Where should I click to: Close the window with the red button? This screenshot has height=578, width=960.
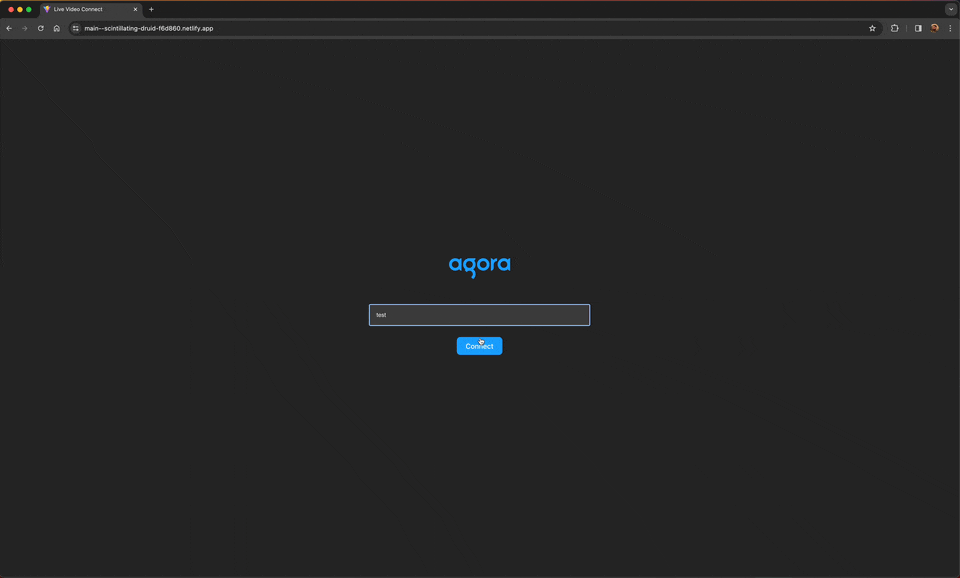click(11, 9)
